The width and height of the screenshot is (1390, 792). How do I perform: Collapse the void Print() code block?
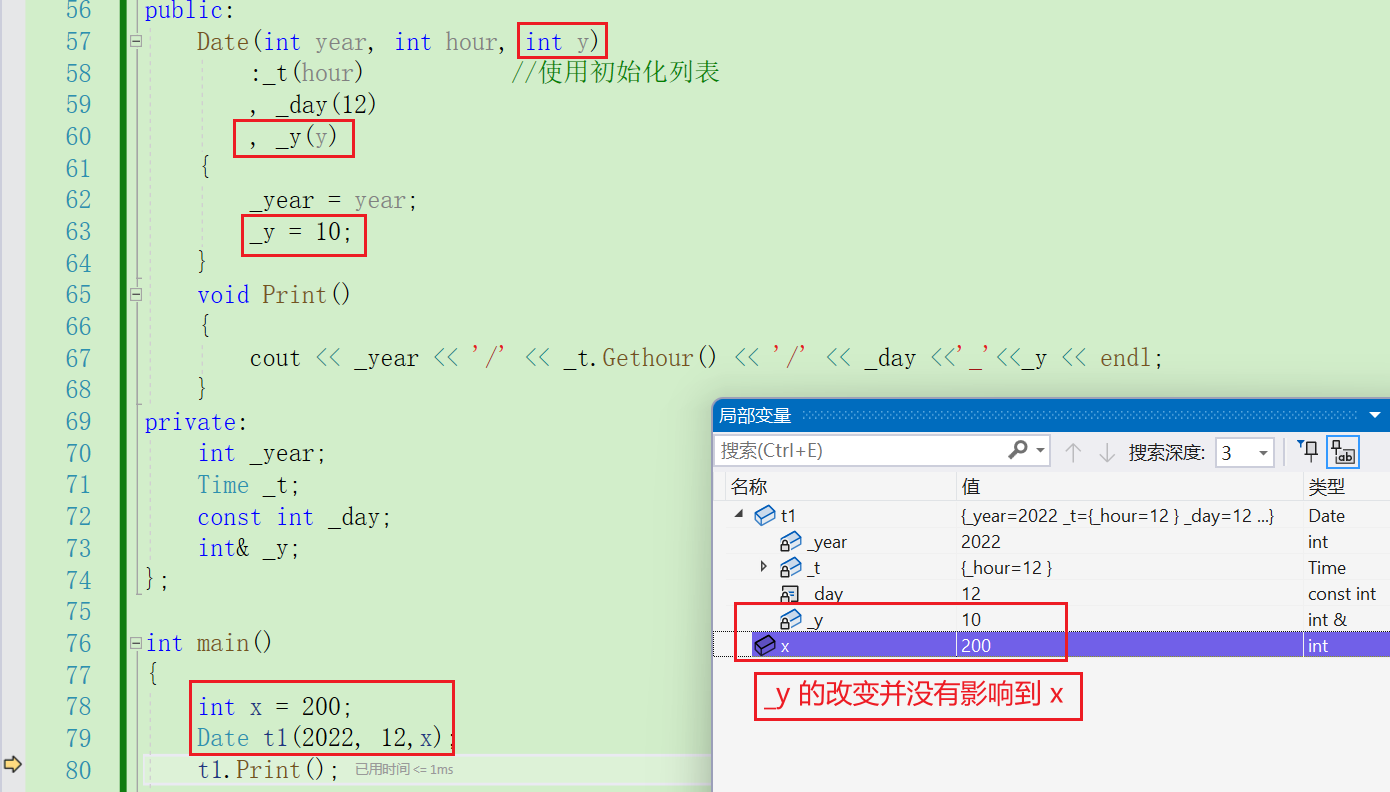(135, 295)
